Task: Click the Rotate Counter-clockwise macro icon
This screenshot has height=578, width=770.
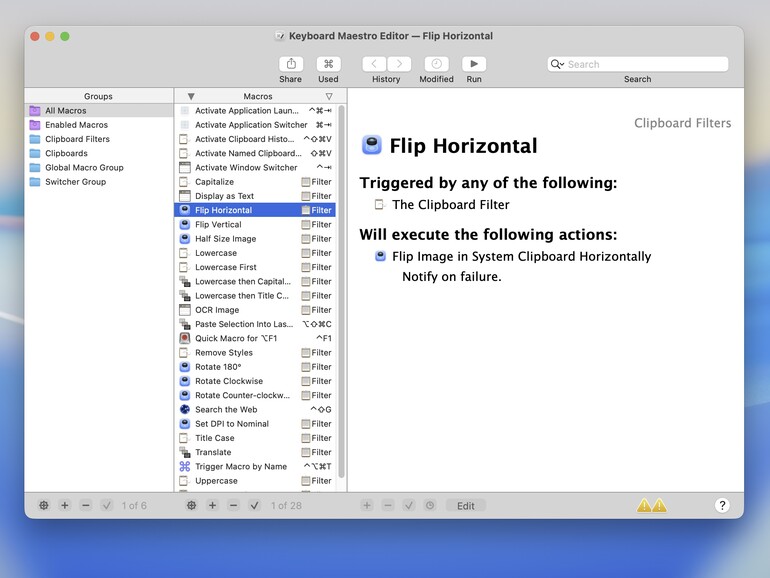Action: (185, 395)
